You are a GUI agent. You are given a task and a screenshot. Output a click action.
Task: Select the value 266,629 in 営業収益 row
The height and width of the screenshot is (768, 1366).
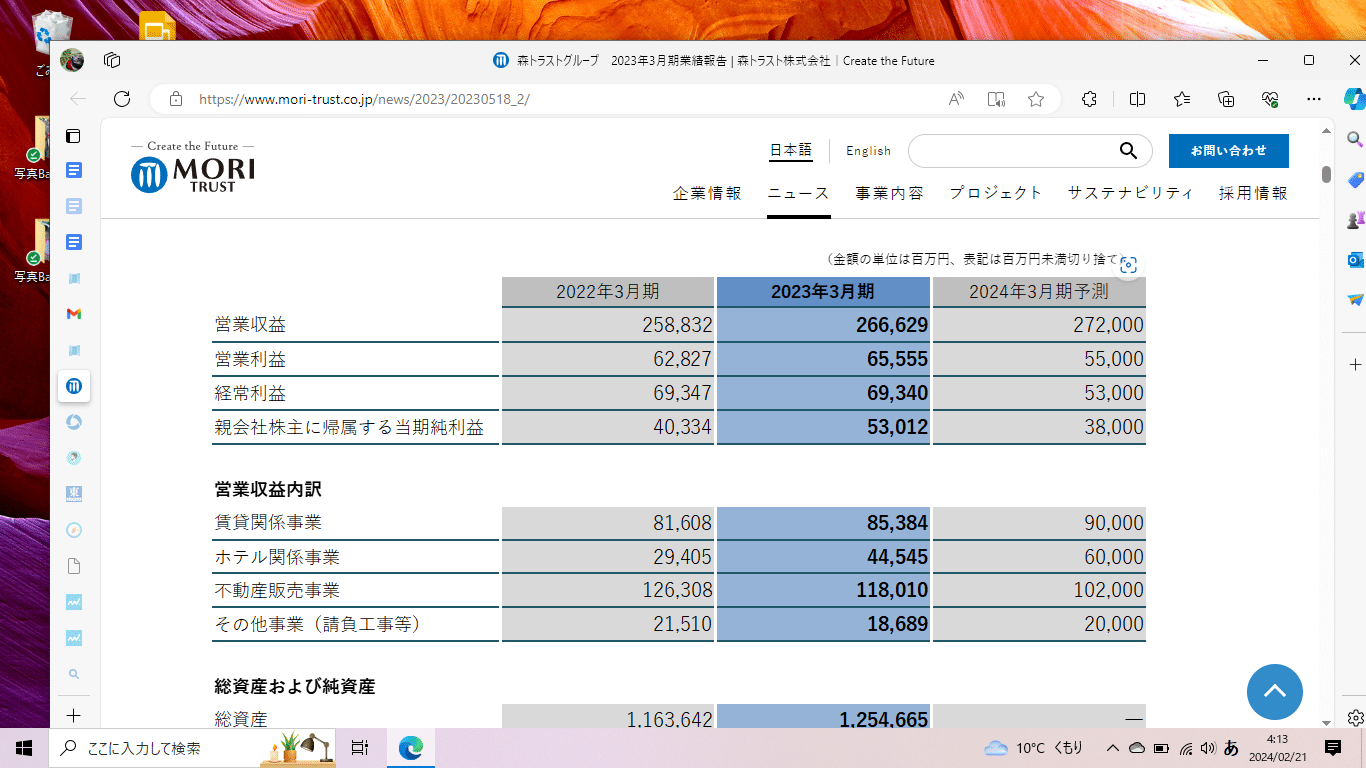click(x=892, y=325)
